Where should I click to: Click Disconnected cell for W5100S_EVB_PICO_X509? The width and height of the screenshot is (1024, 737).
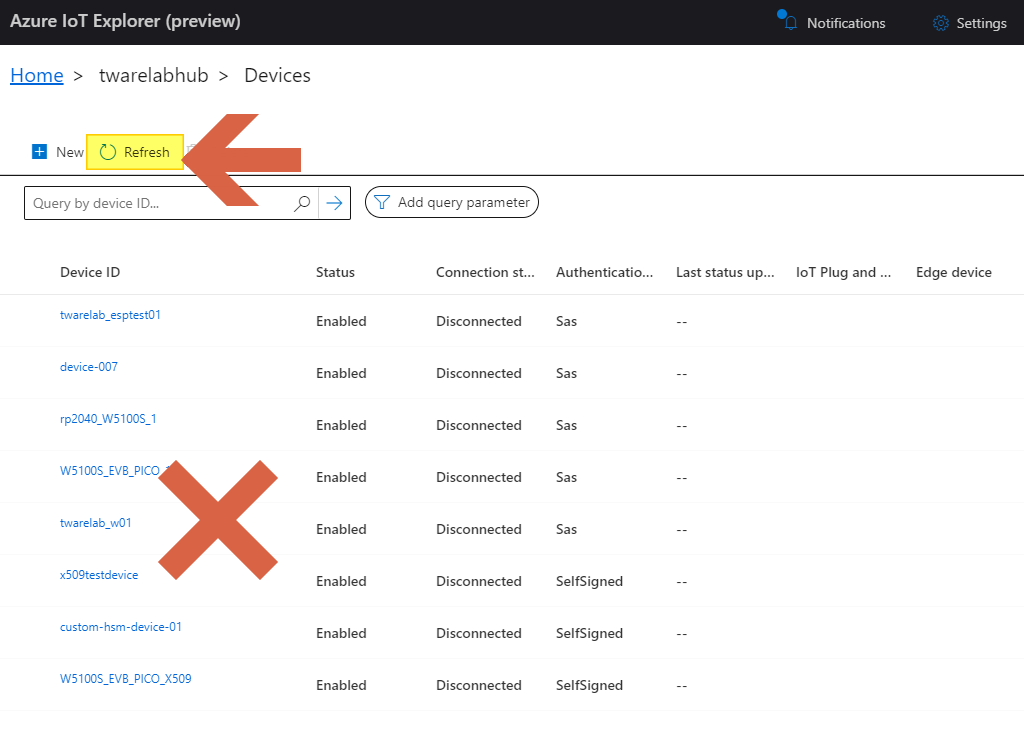tap(479, 685)
